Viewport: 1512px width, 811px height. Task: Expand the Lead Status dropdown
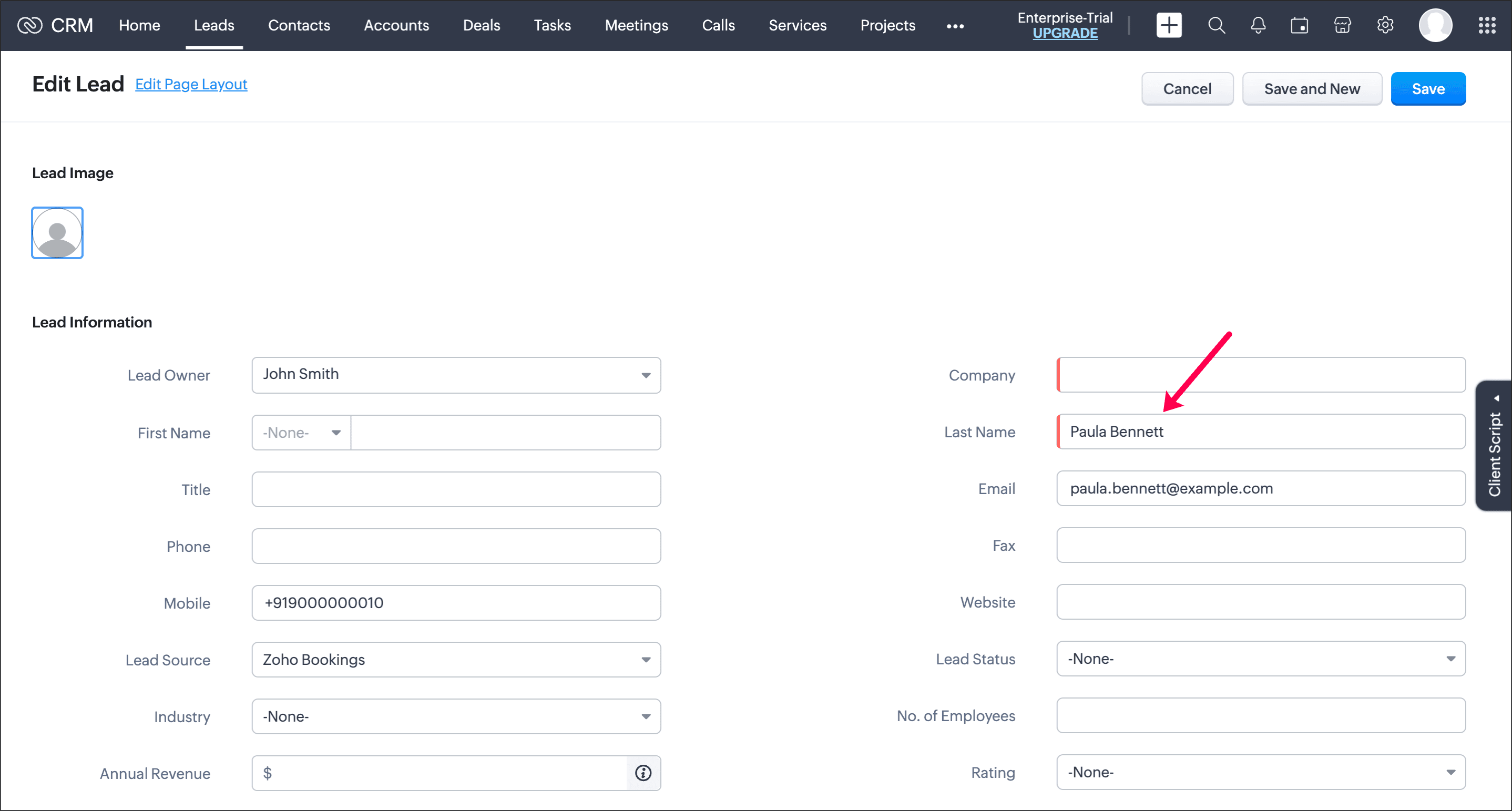pyautogui.click(x=1260, y=659)
